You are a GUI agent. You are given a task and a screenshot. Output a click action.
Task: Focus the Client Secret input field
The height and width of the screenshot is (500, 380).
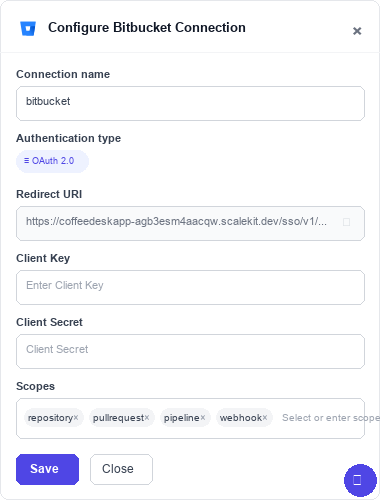tap(190, 351)
